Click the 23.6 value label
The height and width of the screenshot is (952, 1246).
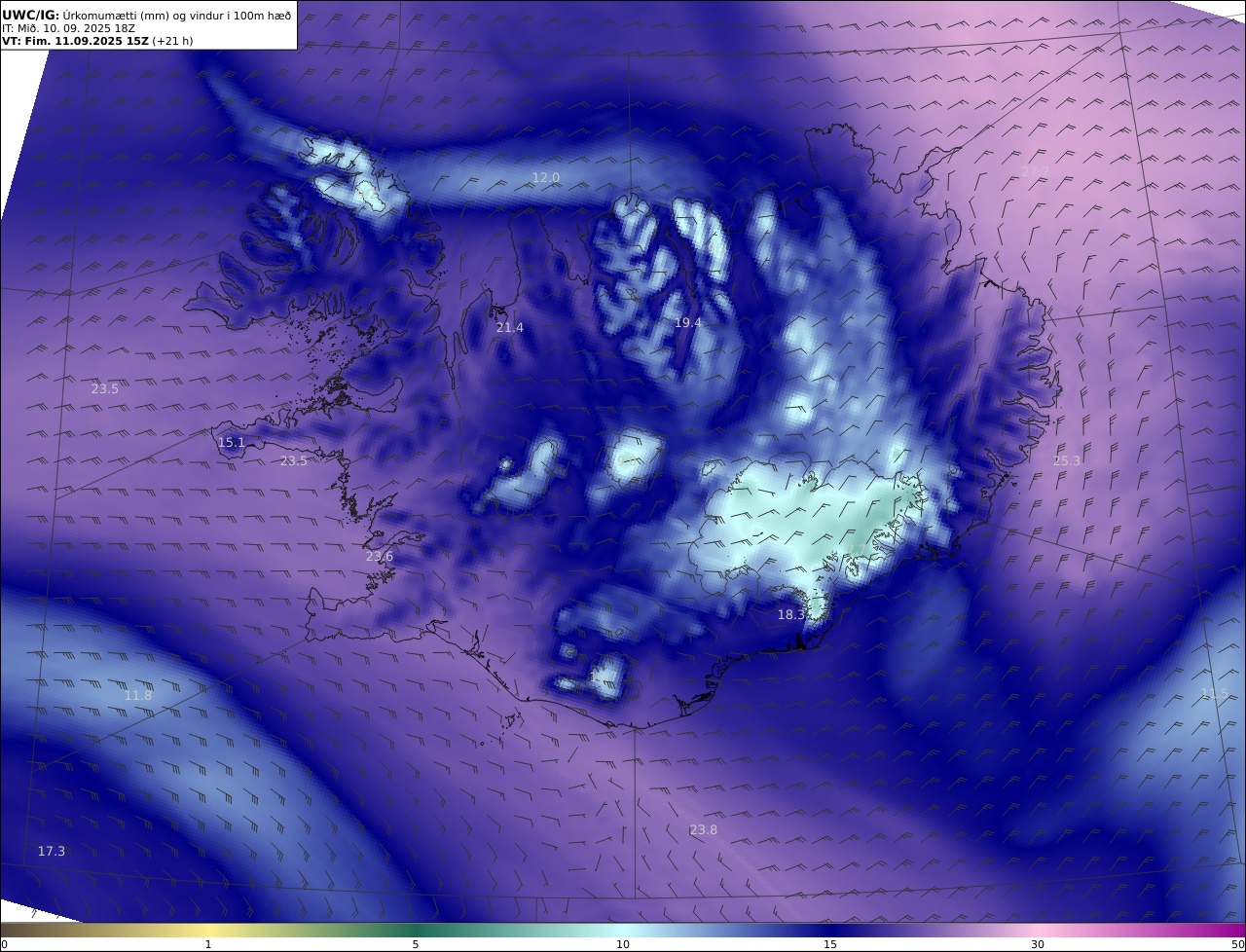point(379,557)
